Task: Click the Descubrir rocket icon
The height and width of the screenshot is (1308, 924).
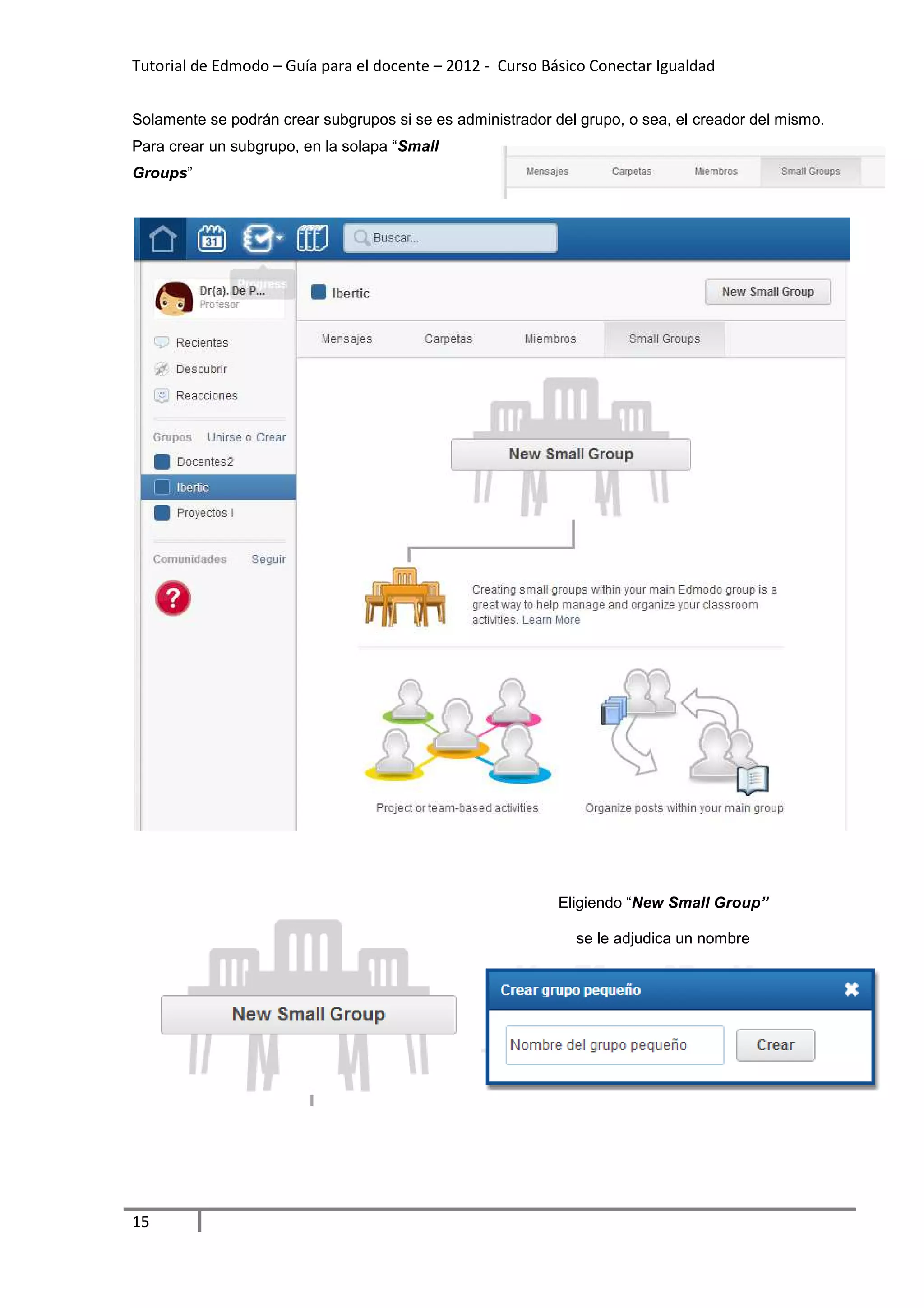Action: tap(162, 369)
